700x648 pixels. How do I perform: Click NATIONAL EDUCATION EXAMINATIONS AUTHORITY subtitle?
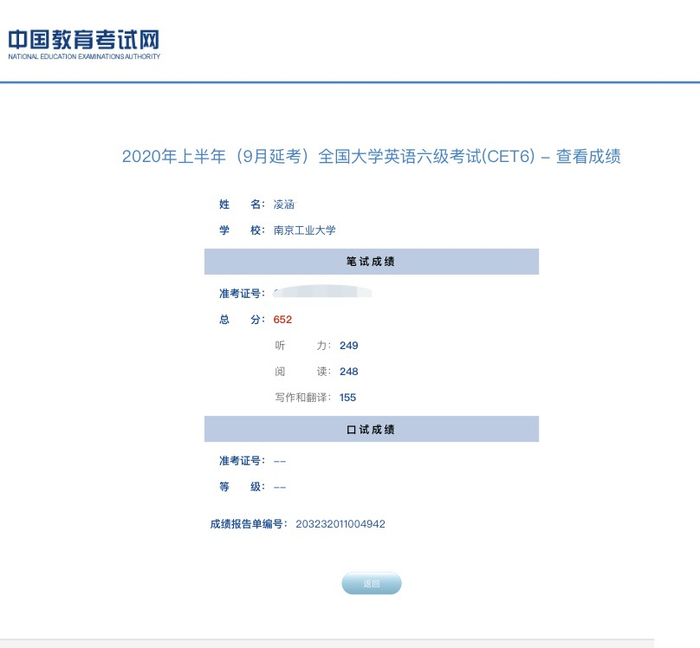(x=84, y=57)
